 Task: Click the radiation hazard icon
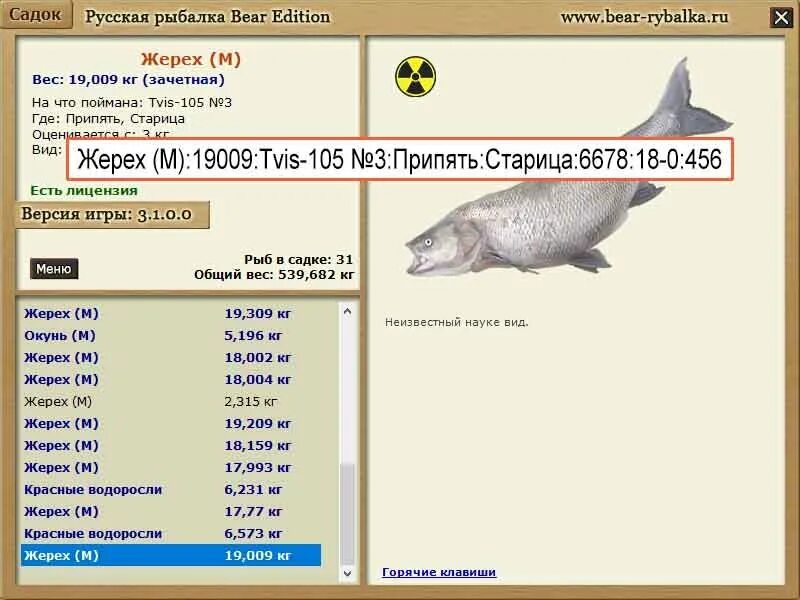click(x=415, y=73)
